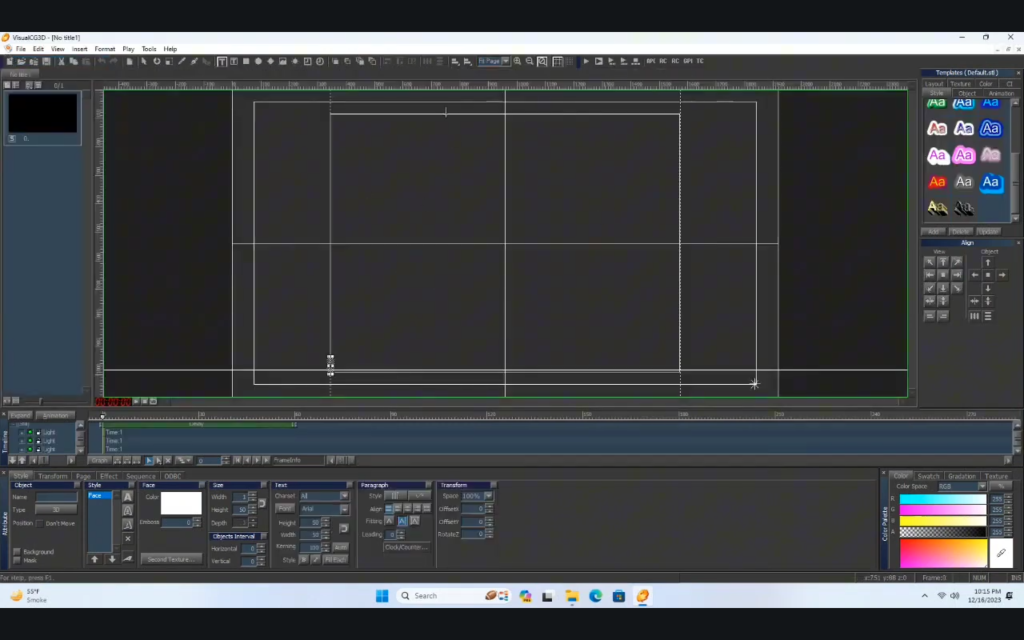Viewport: 1024px width, 640px height.
Task: Click the Second Texture button
Action: click(x=173, y=558)
